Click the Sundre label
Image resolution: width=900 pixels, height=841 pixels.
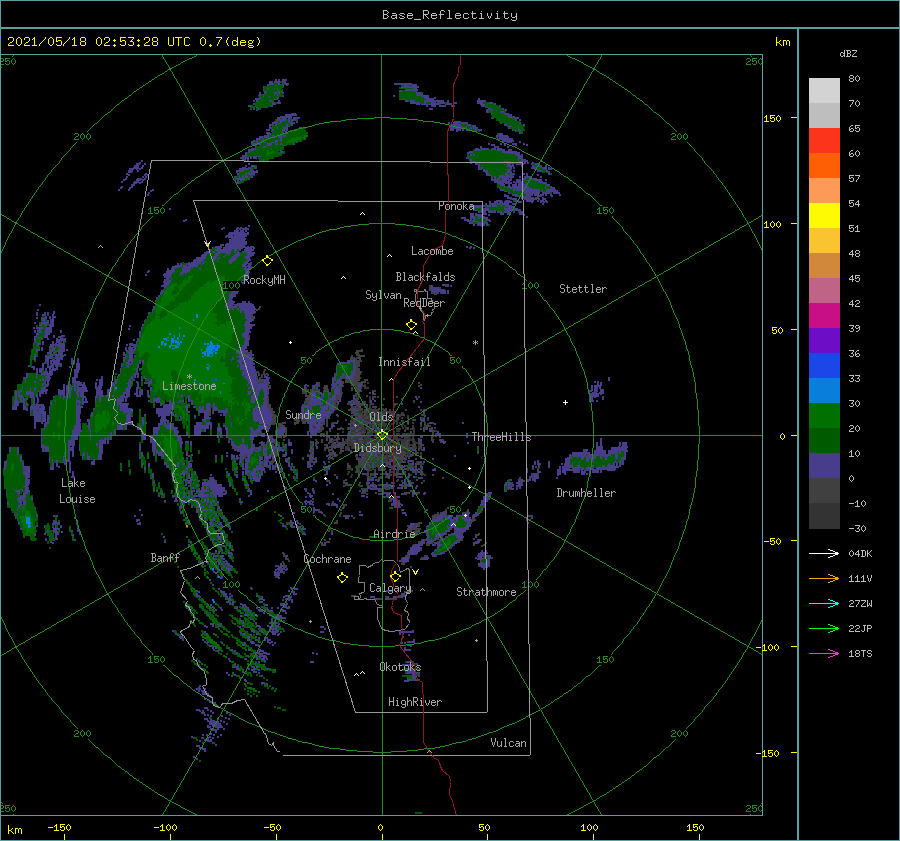[303, 414]
